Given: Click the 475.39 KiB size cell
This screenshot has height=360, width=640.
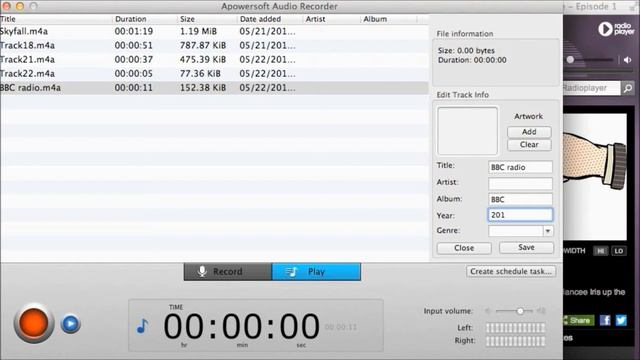Looking at the screenshot, I should (x=203, y=60).
